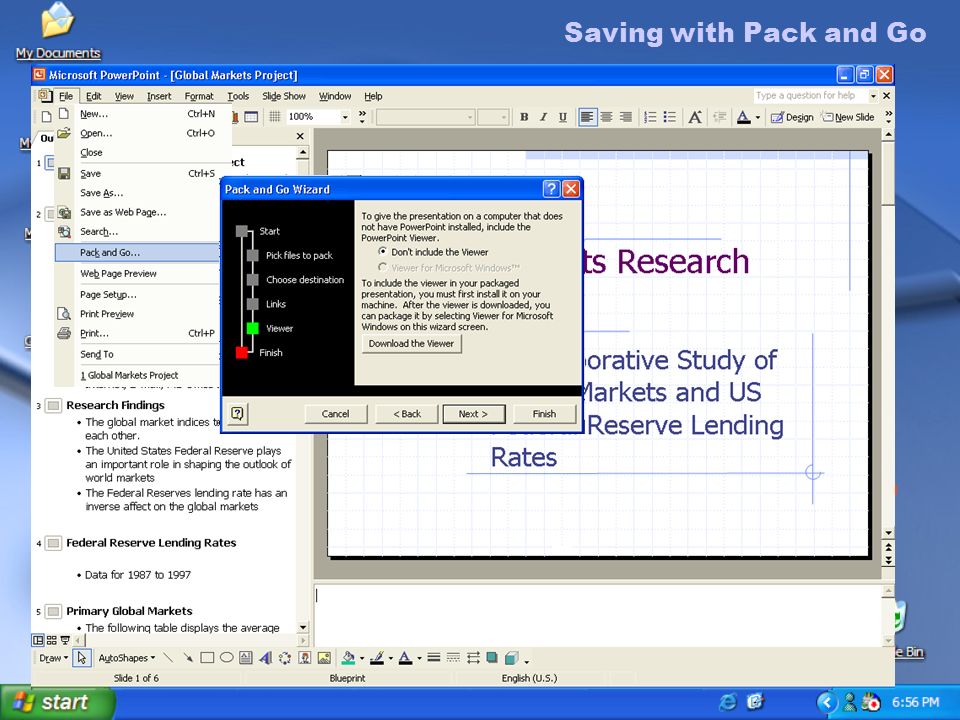
Task: Click Finish button in the wizard
Action: coord(544,414)
